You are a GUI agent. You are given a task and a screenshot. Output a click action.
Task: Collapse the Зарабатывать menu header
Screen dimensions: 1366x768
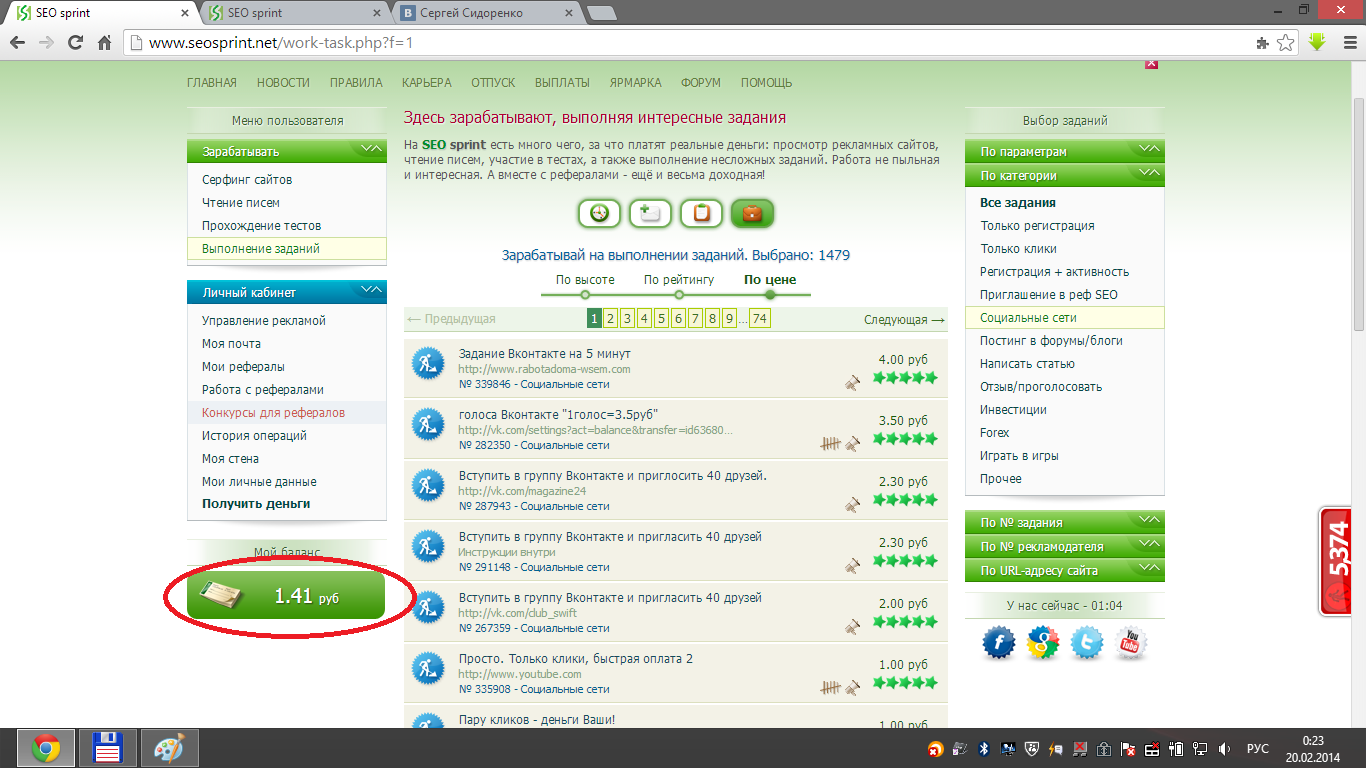(286, 151)
